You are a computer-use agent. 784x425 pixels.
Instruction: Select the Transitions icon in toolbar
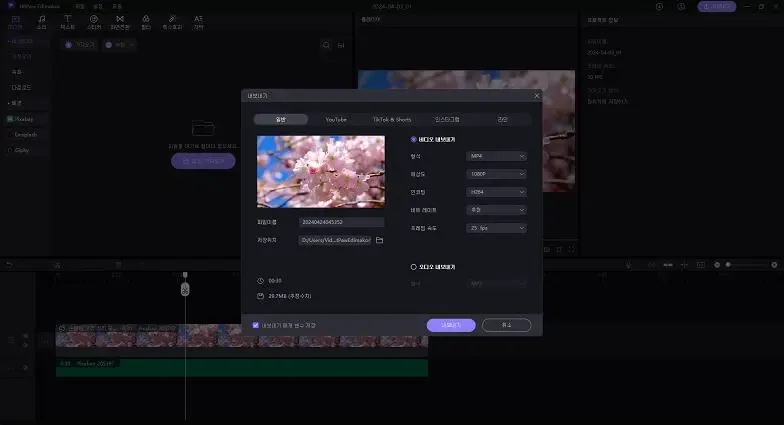tap(120, 21)
